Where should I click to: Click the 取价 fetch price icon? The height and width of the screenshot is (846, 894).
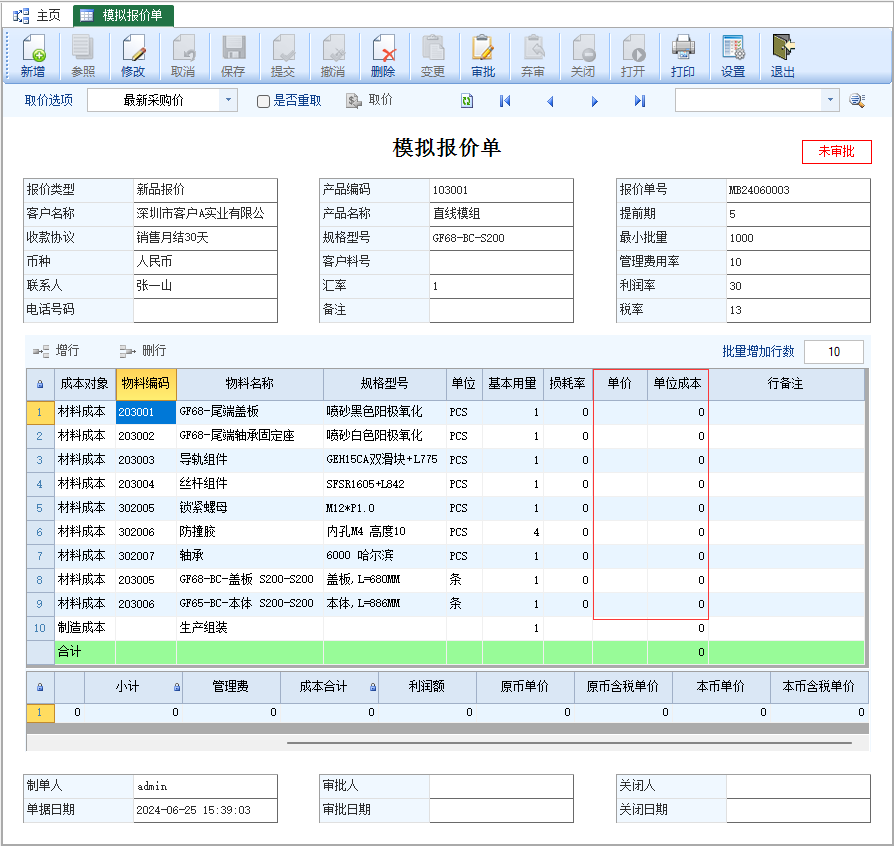tap(353, 101)
